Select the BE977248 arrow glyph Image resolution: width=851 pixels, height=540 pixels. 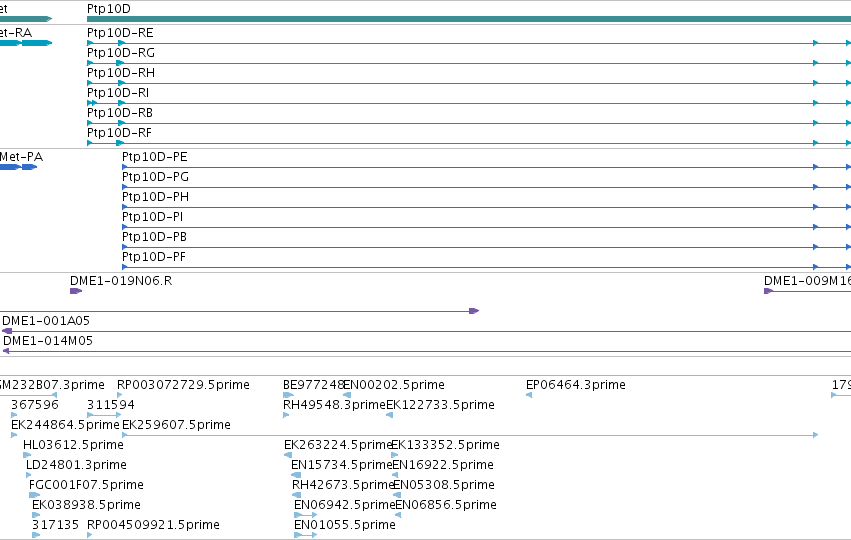pos(288,395)
